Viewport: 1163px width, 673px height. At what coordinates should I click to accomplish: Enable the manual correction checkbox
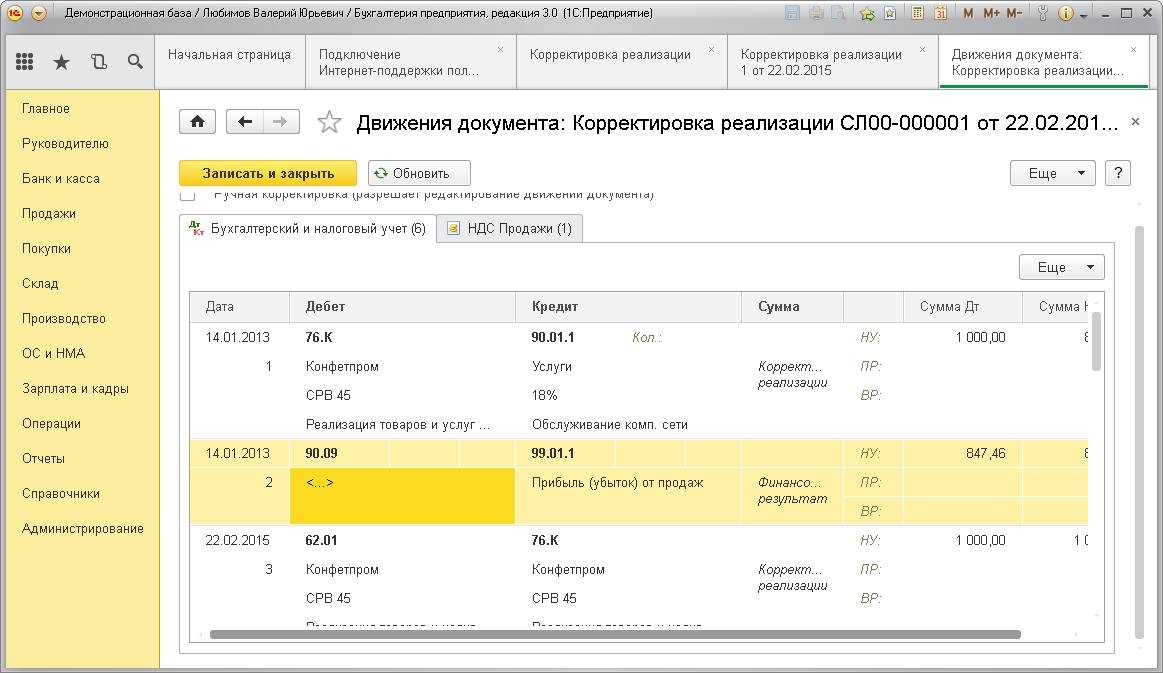point(188,195)
